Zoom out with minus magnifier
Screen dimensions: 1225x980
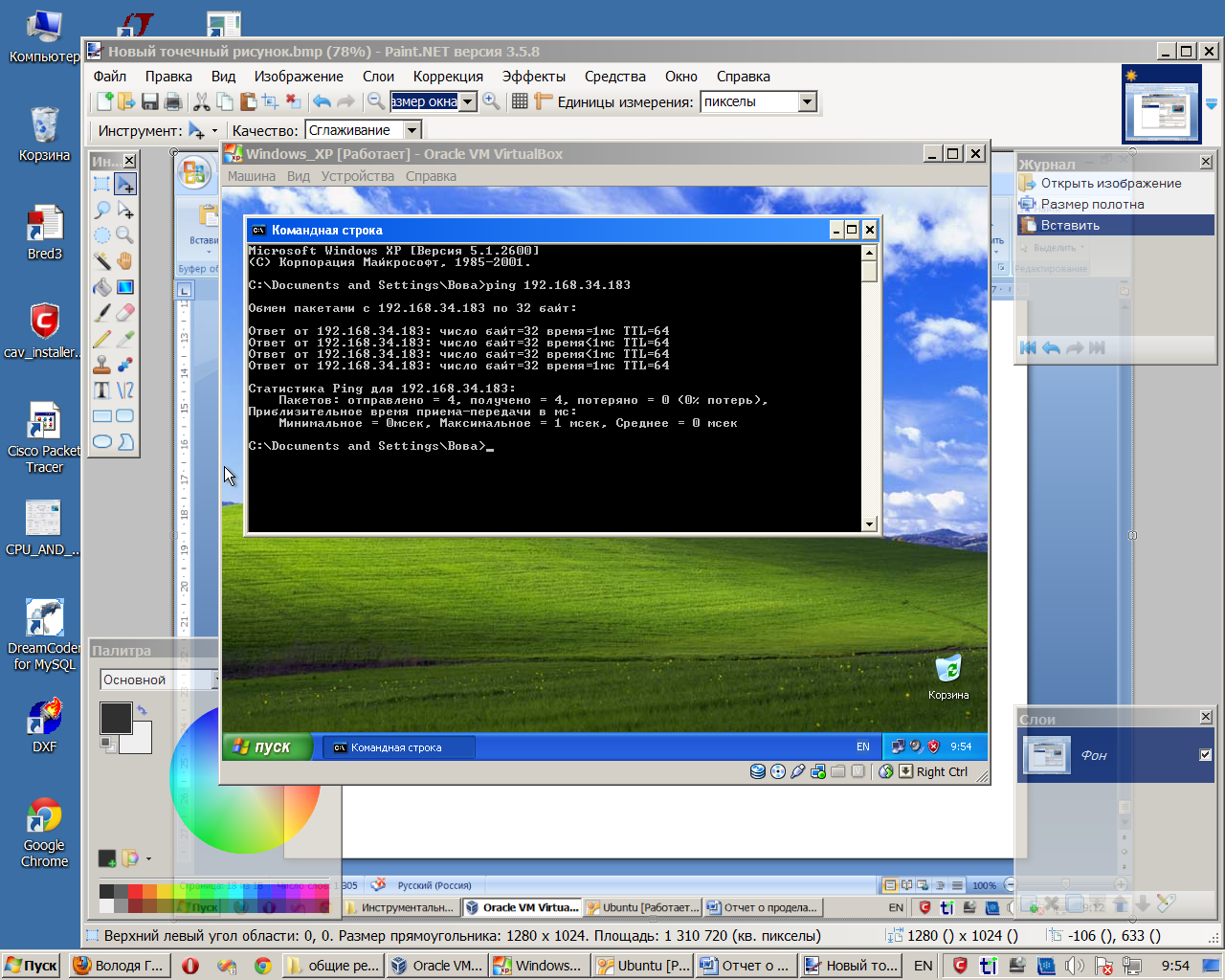click(376, 101)
